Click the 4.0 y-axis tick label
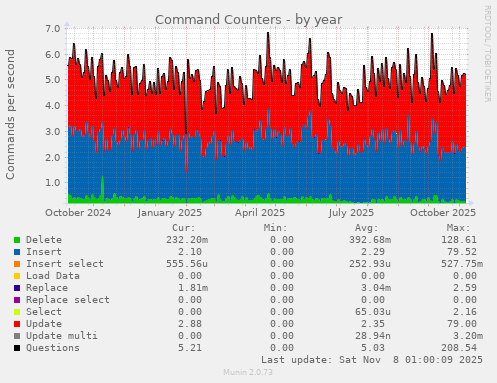The height and width of the screenshot is (383, 497). (x=53, y=106)
